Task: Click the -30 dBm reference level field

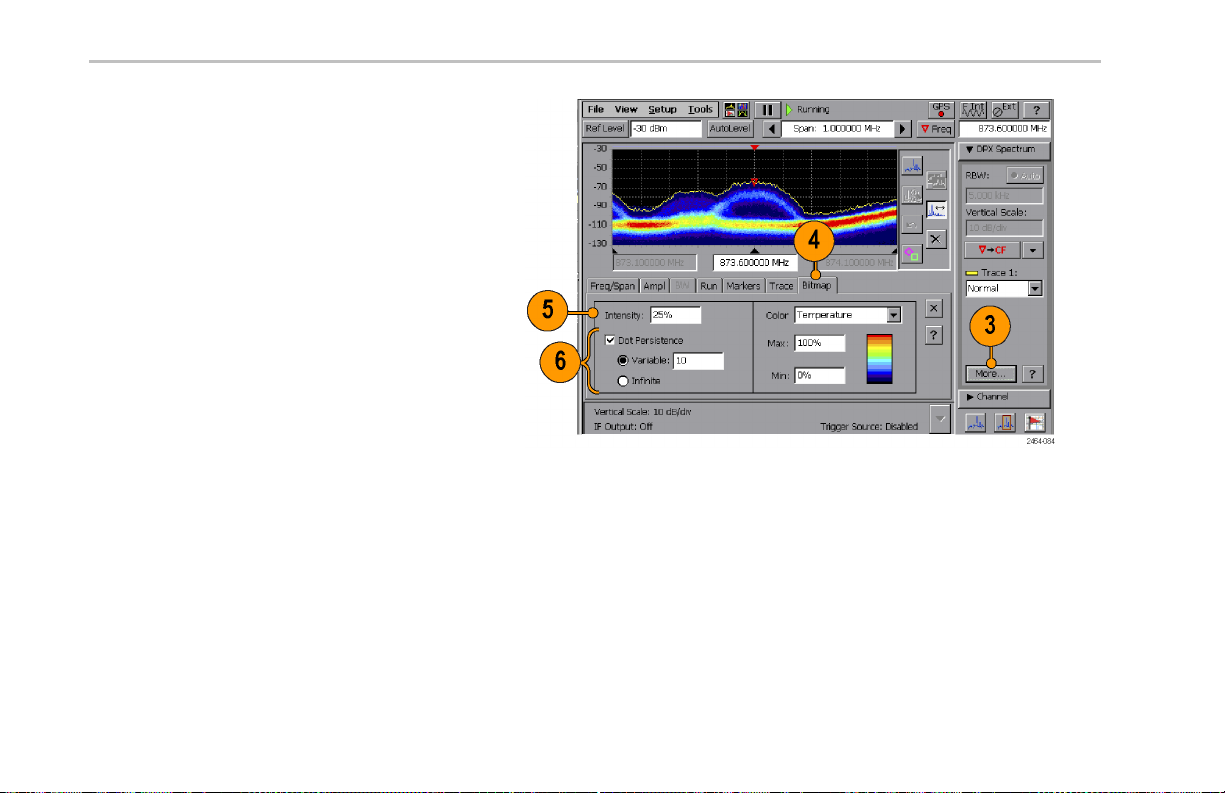Action: [666, 129]
